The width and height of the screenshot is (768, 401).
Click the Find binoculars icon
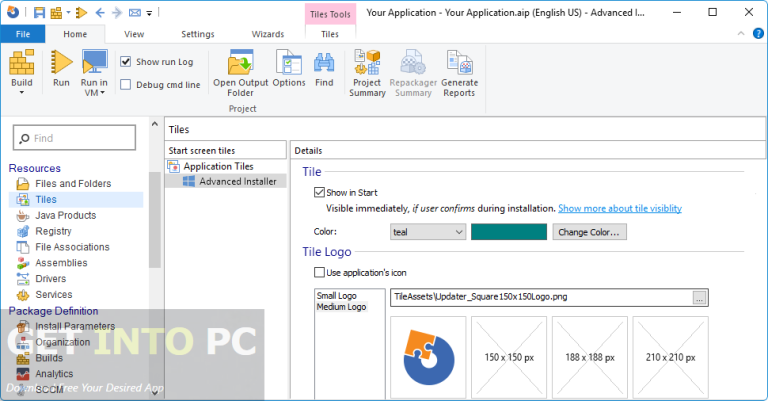tap(324, 63)
